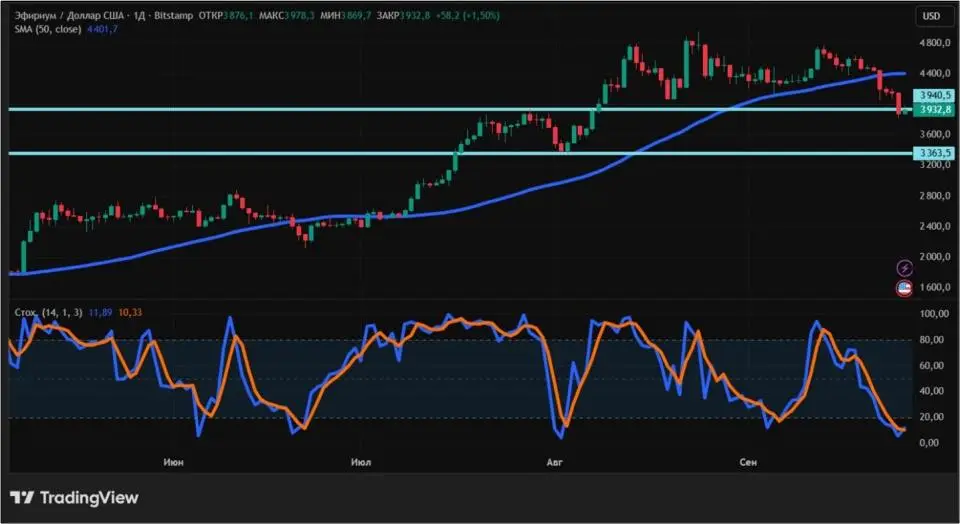Click the blue stochastic value 11,89
Viewport: 960px width, 524px height.
click(x=100, y=313)
